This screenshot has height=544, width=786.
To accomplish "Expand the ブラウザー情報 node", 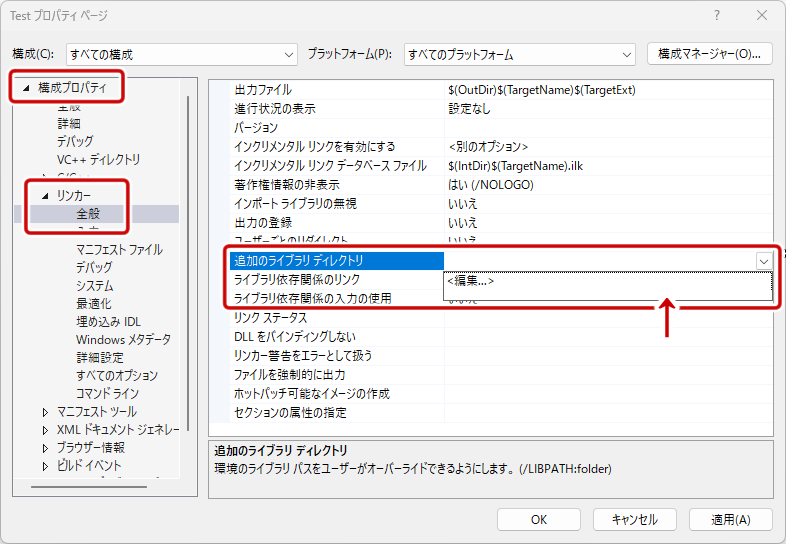I will (x=46, y=448).
